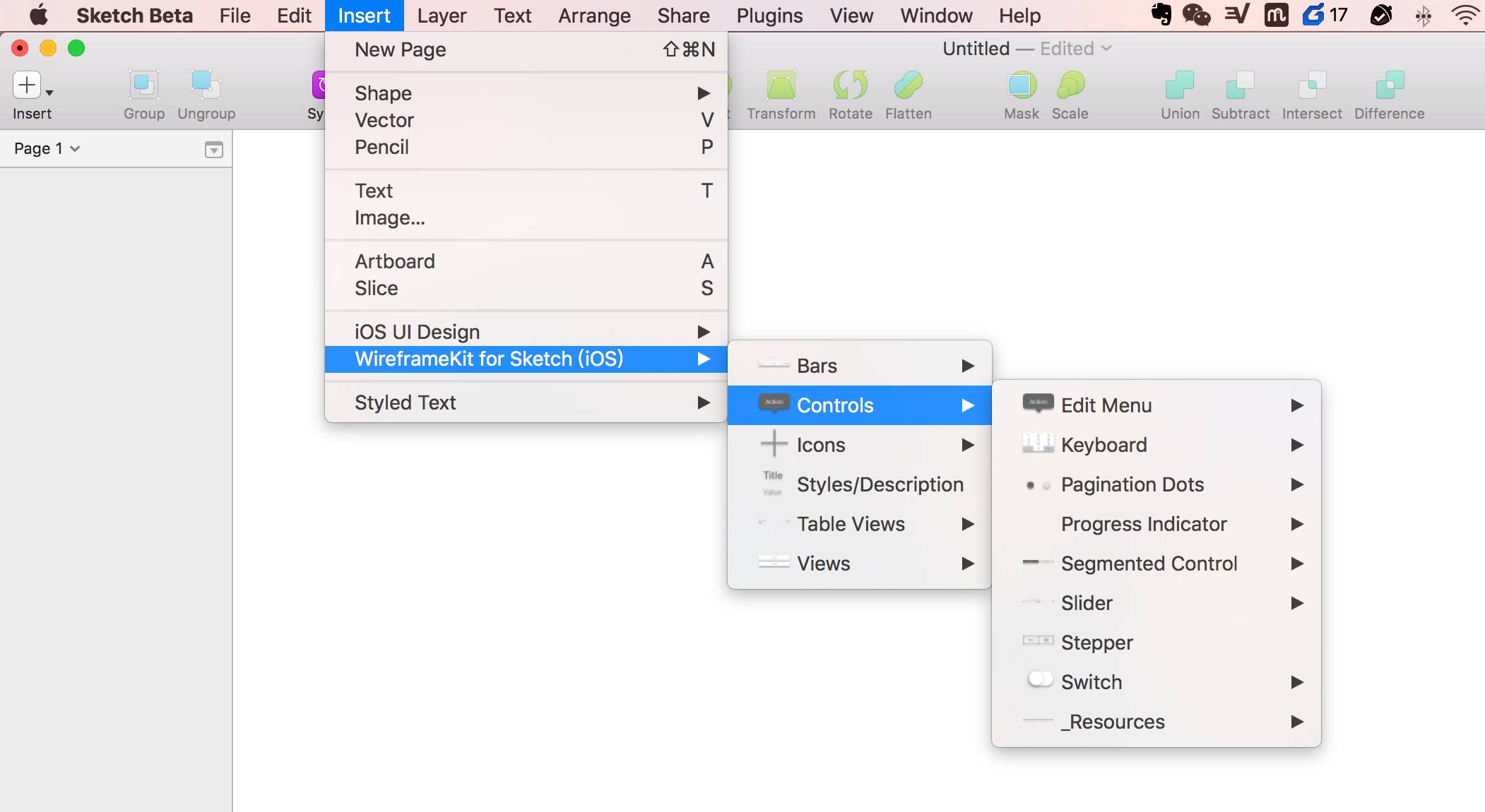Select Pencil from the Insert menu
The height and width of the screenshot is (812, 1485).
point(526,147)
